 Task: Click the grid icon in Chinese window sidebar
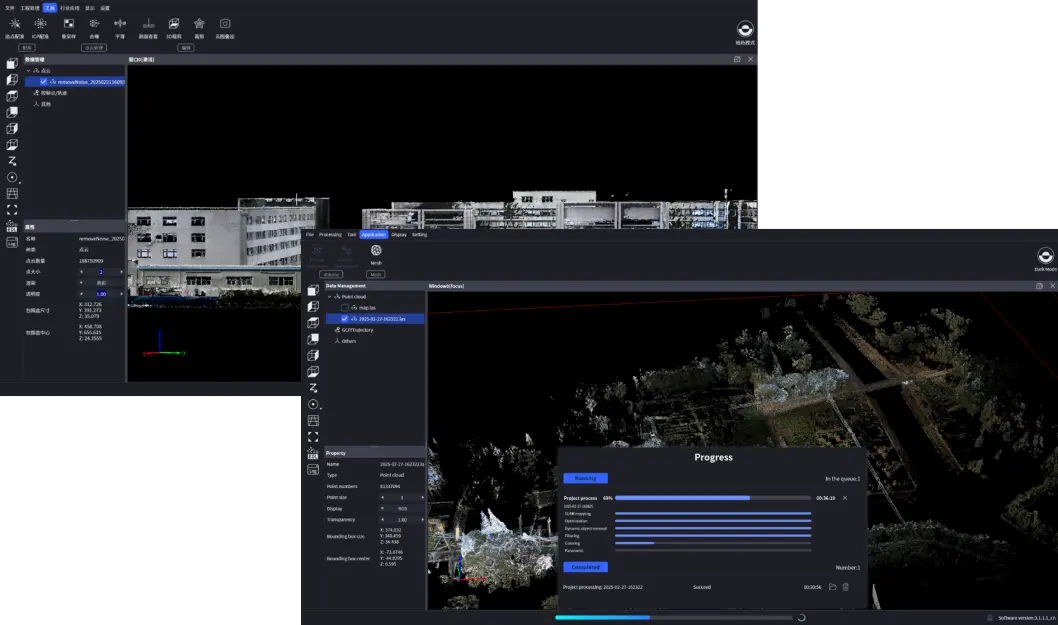(12, 194)
